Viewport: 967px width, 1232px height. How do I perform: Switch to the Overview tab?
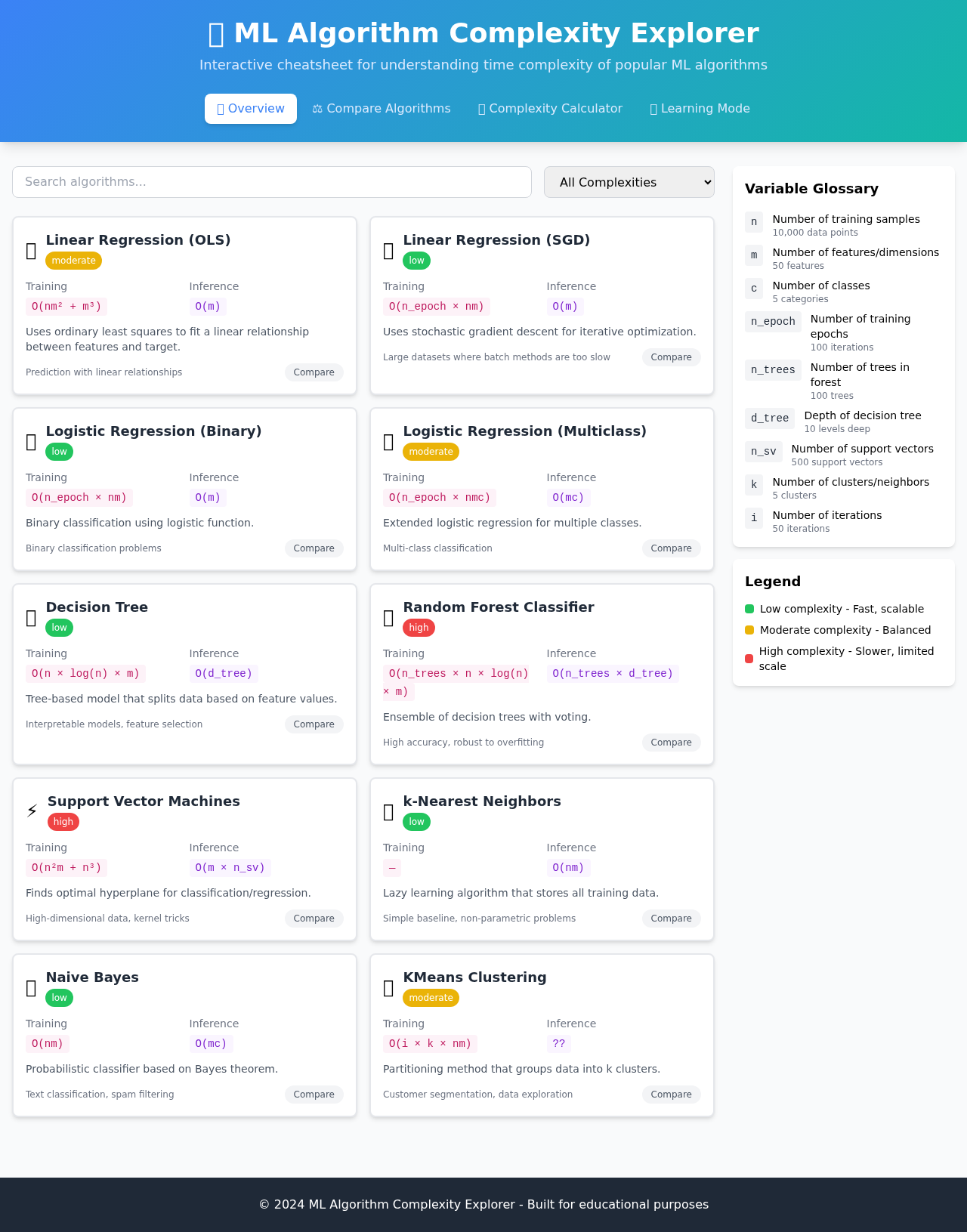[x=251, y=109]
